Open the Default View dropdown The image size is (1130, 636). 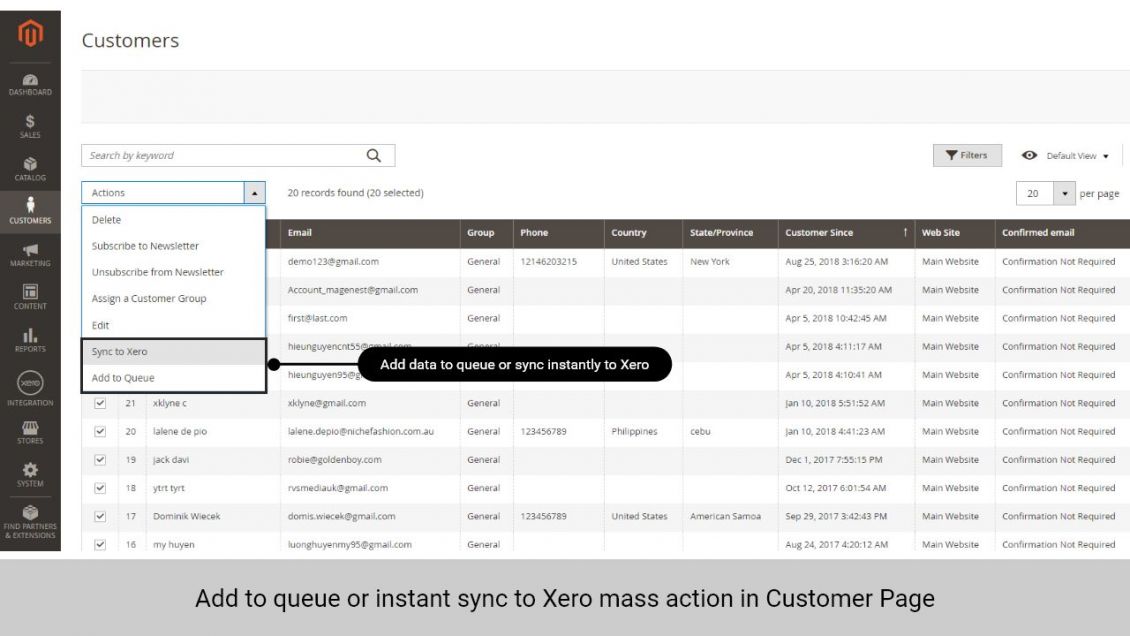[1077, 156]
